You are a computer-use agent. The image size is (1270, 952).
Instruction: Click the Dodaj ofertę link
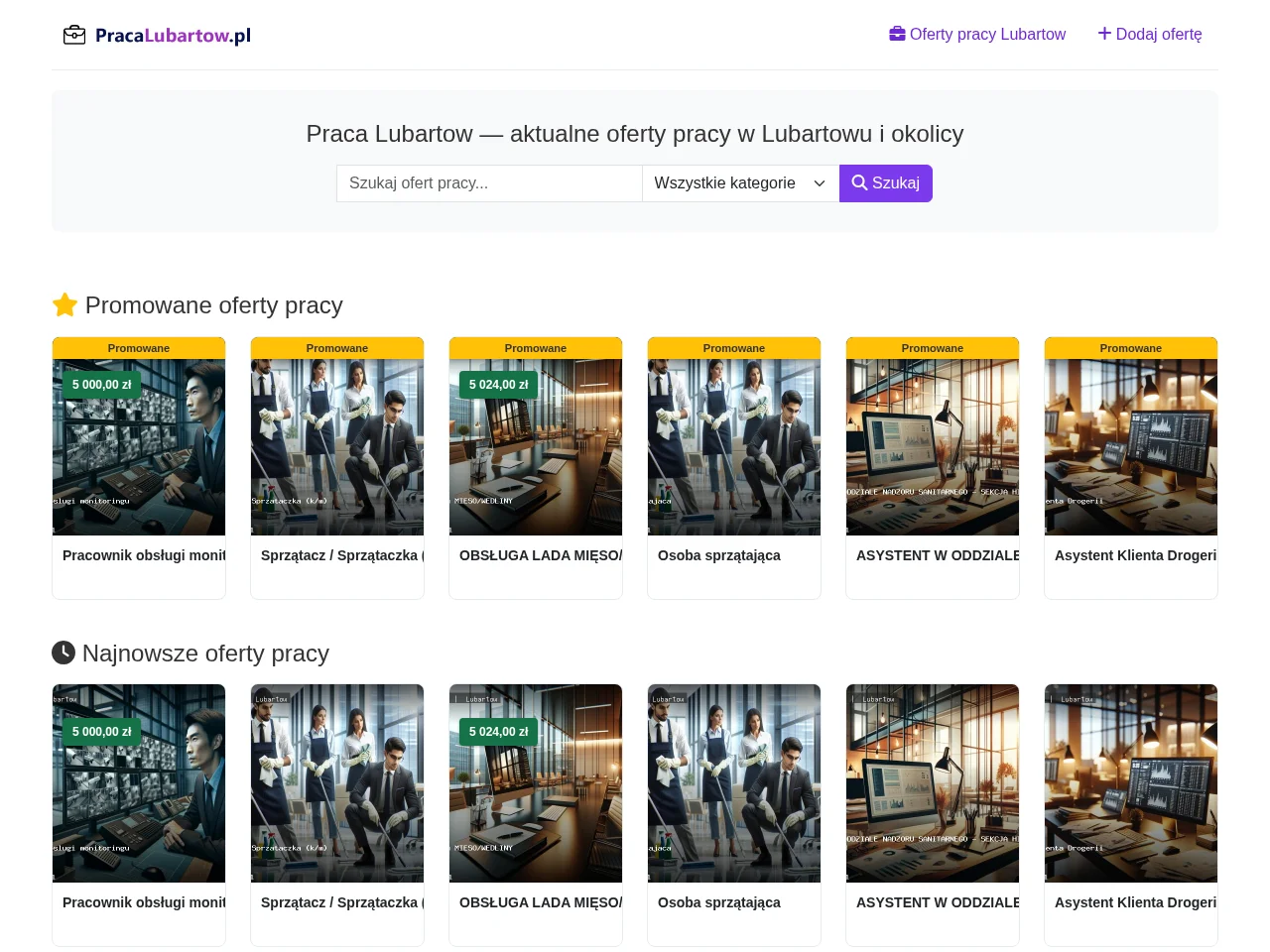pyautogui.click(x=1150, y=35)
